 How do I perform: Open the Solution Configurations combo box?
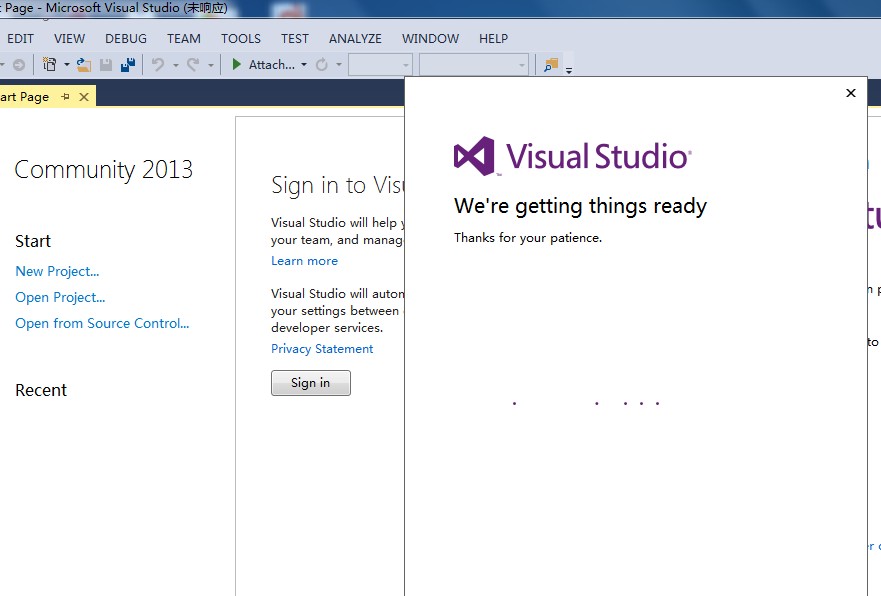coord(380,65)
